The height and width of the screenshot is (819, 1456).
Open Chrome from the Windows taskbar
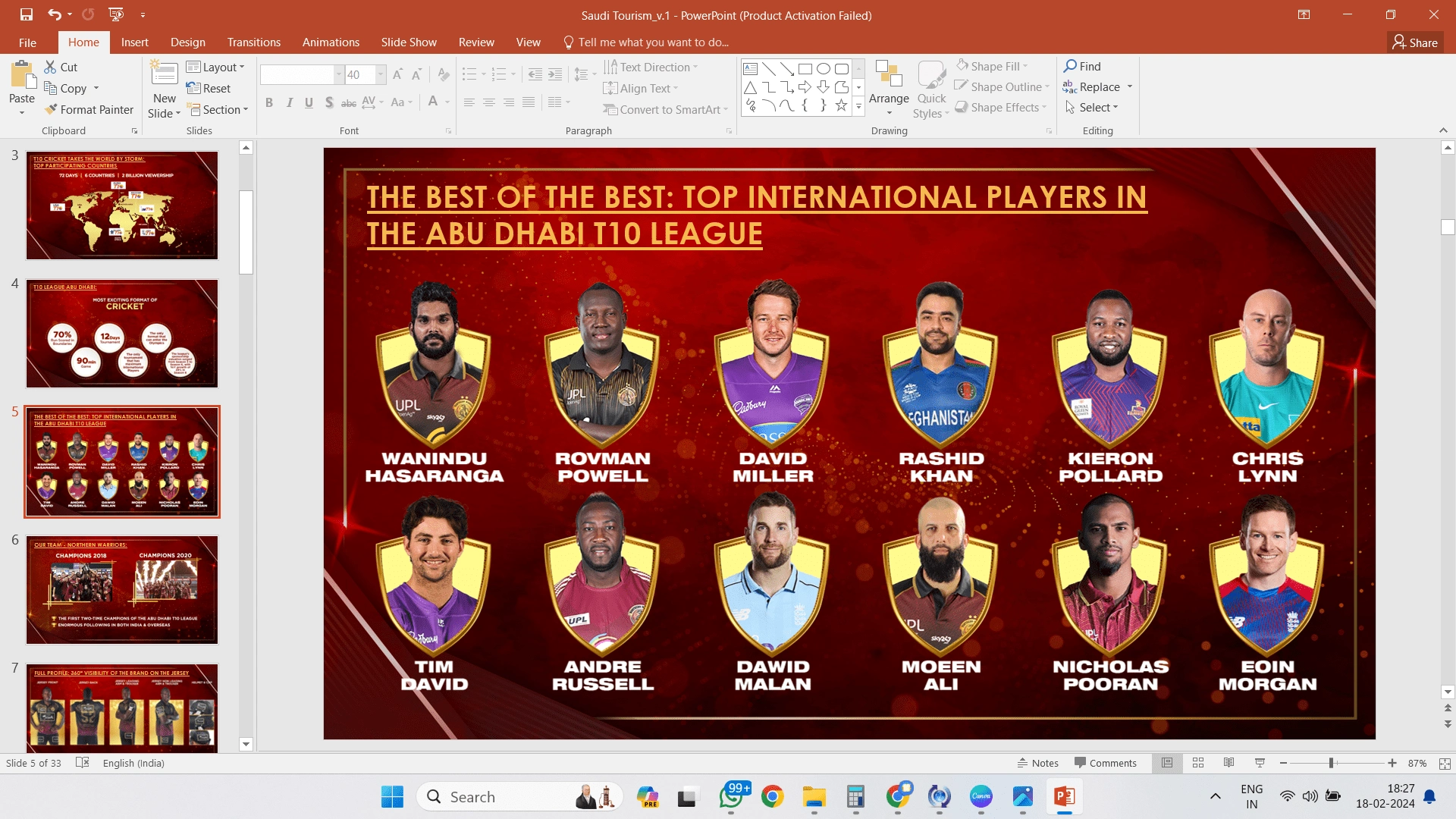[x=772, y=796]
